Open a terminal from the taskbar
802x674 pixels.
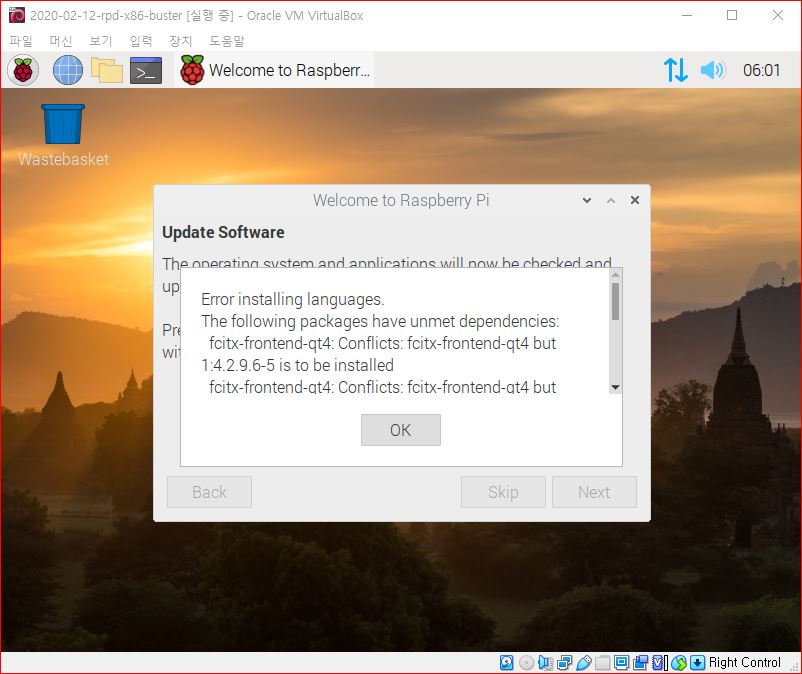[145, 70]
